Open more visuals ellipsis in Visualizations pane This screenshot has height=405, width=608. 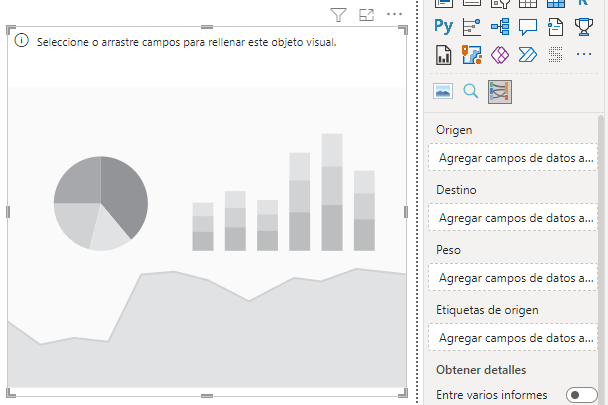(585, 55)
